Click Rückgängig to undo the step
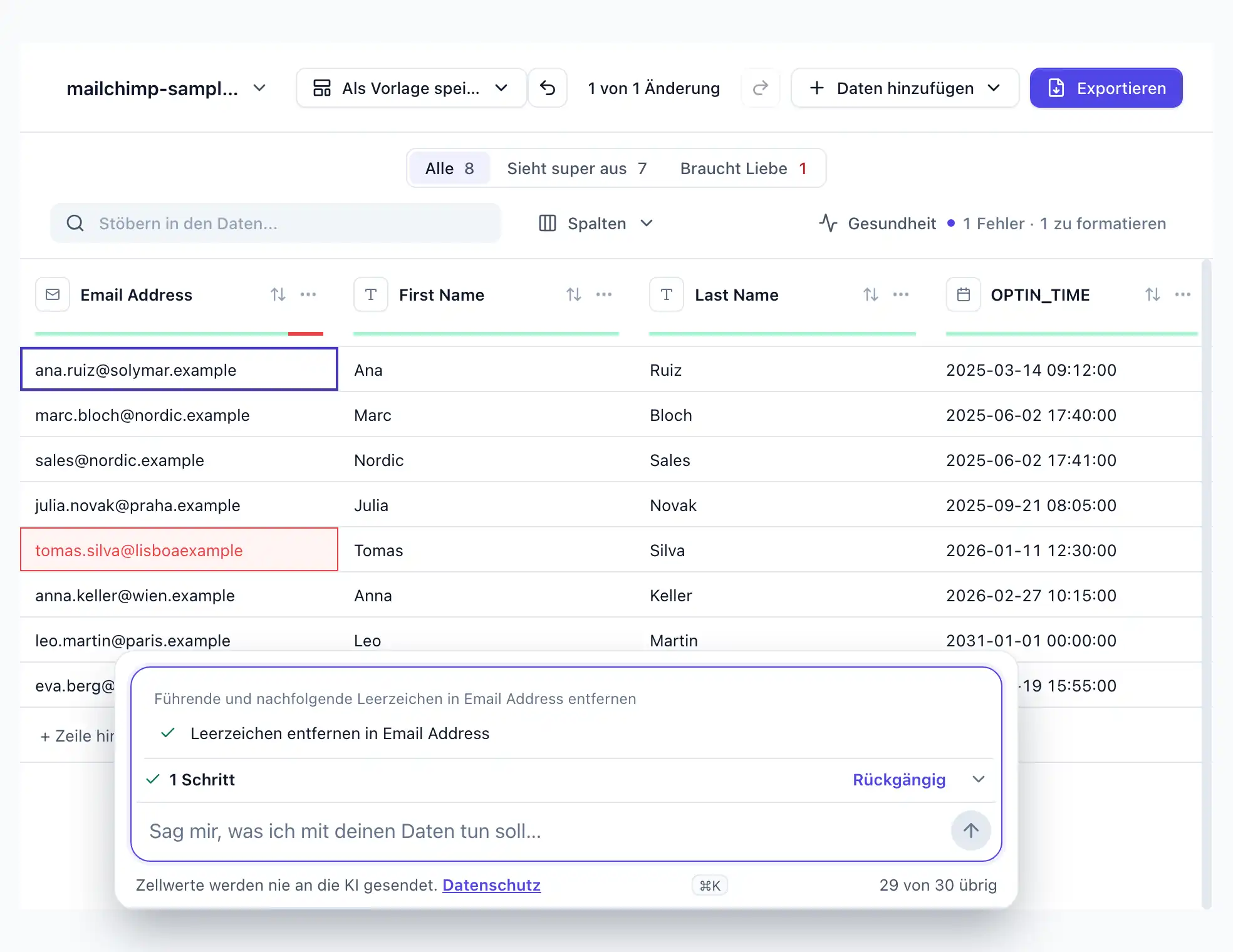 (899, 780)
